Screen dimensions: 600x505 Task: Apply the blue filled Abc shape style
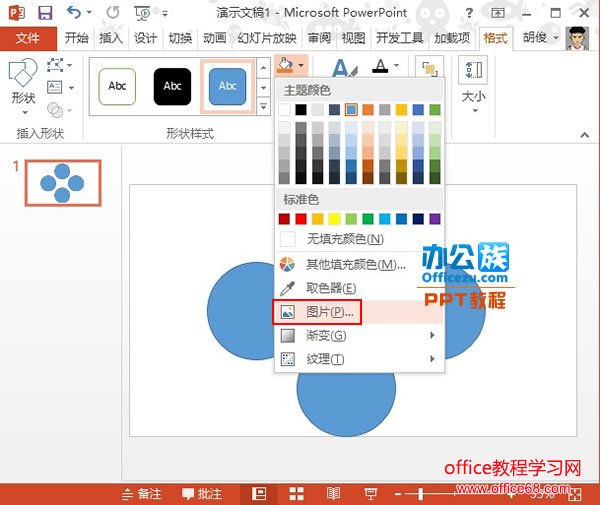tap(227, 86)
